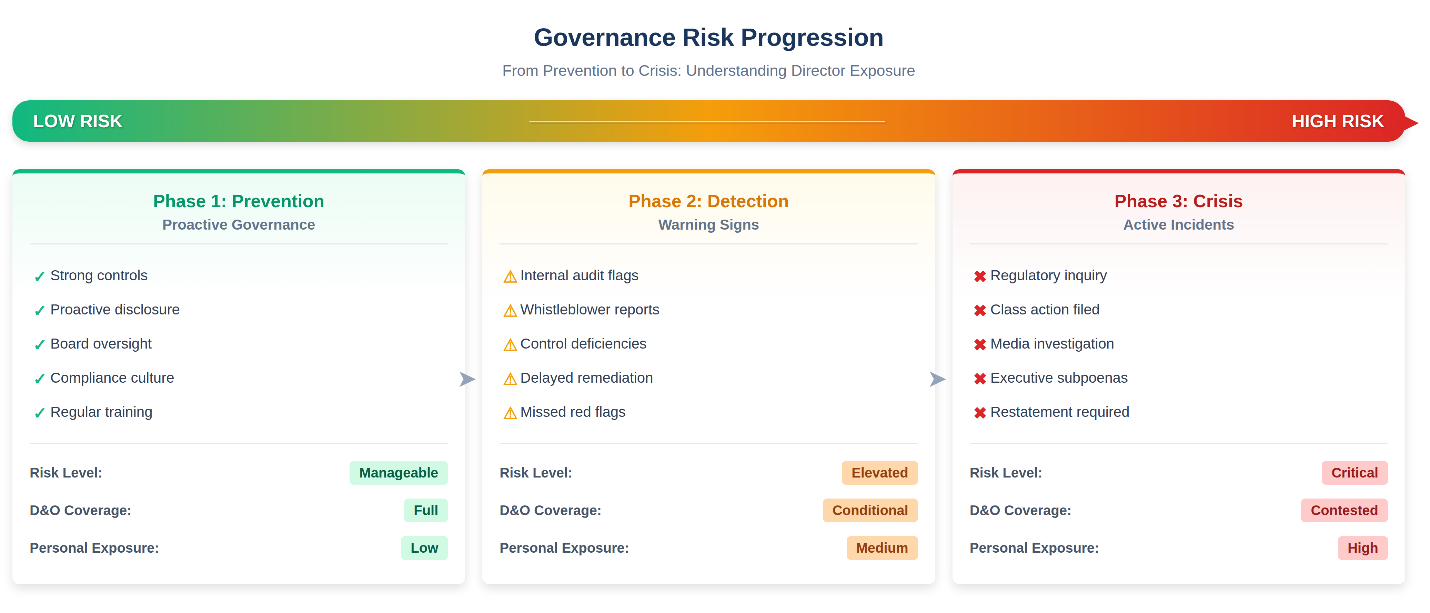Click the warning triangle beside Internal audit flags
1430x613 pixels.
point(510,276)
